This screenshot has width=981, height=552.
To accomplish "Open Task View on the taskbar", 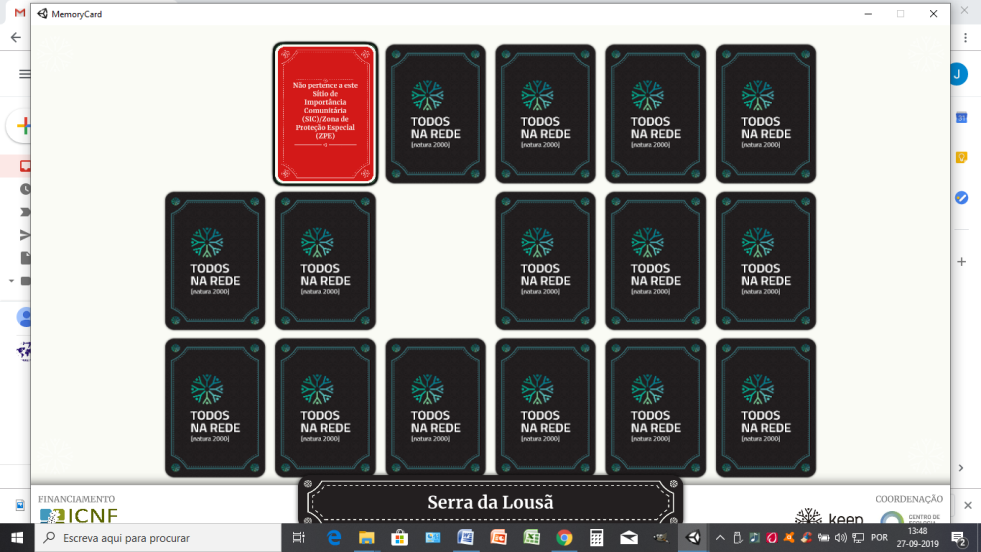I will (x=298, y=538).
